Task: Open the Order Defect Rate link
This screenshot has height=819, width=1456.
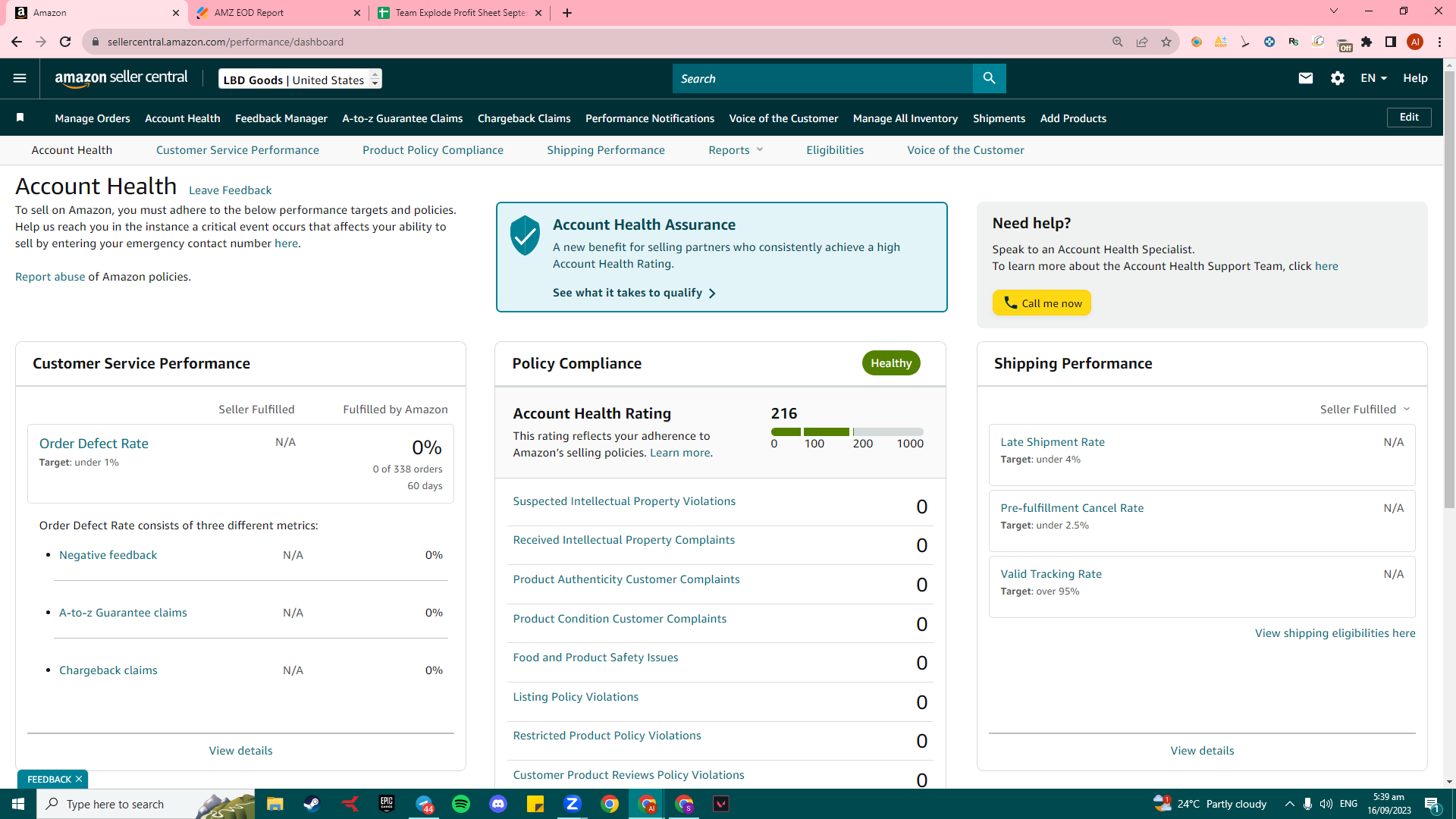Action: coord(94,444)
